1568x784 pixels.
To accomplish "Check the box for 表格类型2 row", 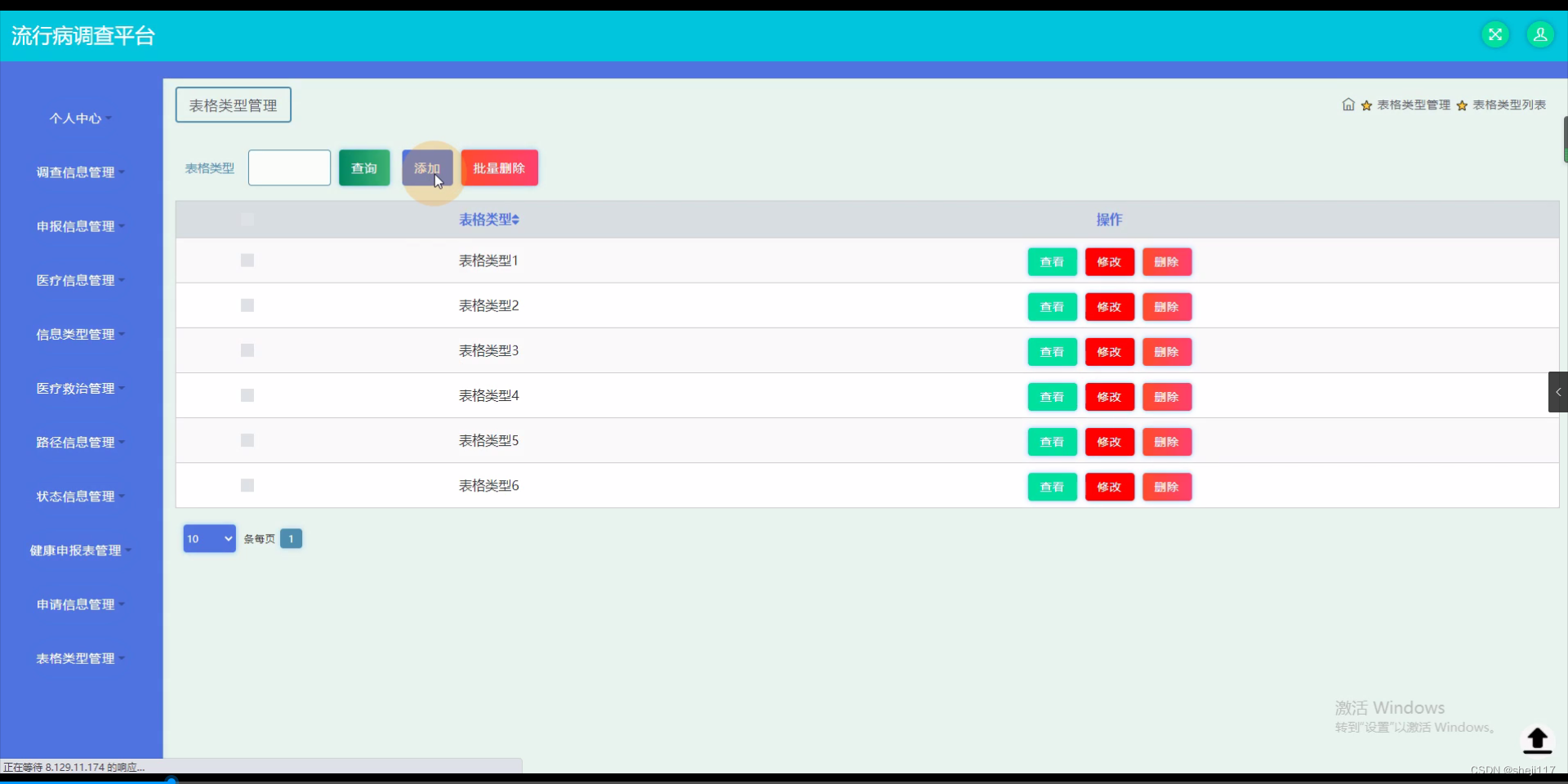I will tap(247, 305).
